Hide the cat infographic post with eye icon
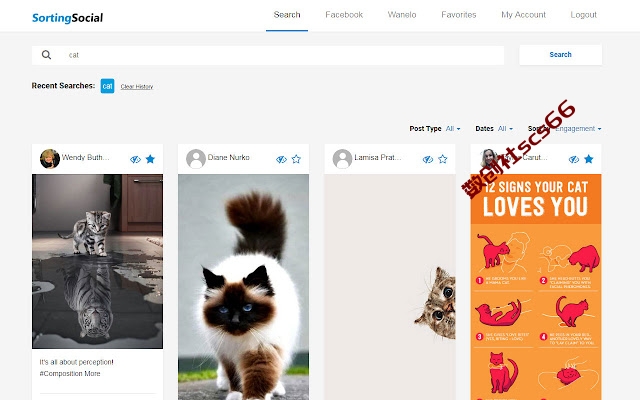The image size is (640, 400). (573, 159)
